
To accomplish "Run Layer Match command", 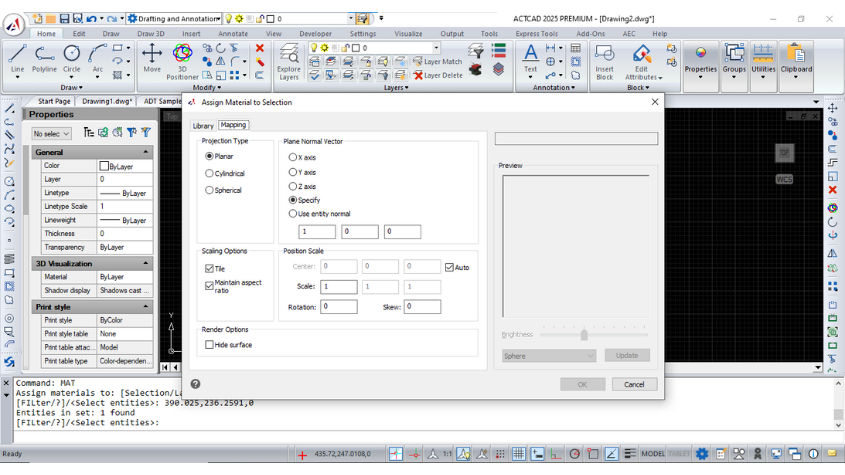I will [x=438, y=61].
